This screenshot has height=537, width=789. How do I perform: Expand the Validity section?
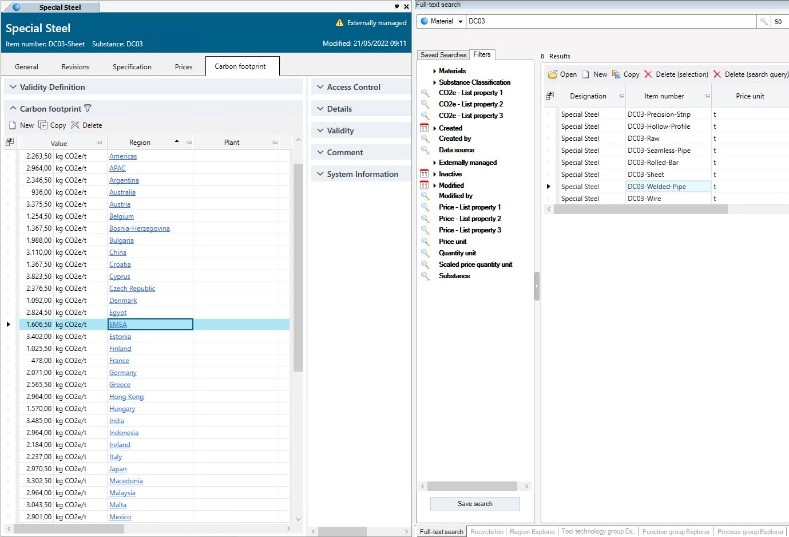[x=320, y=130]
